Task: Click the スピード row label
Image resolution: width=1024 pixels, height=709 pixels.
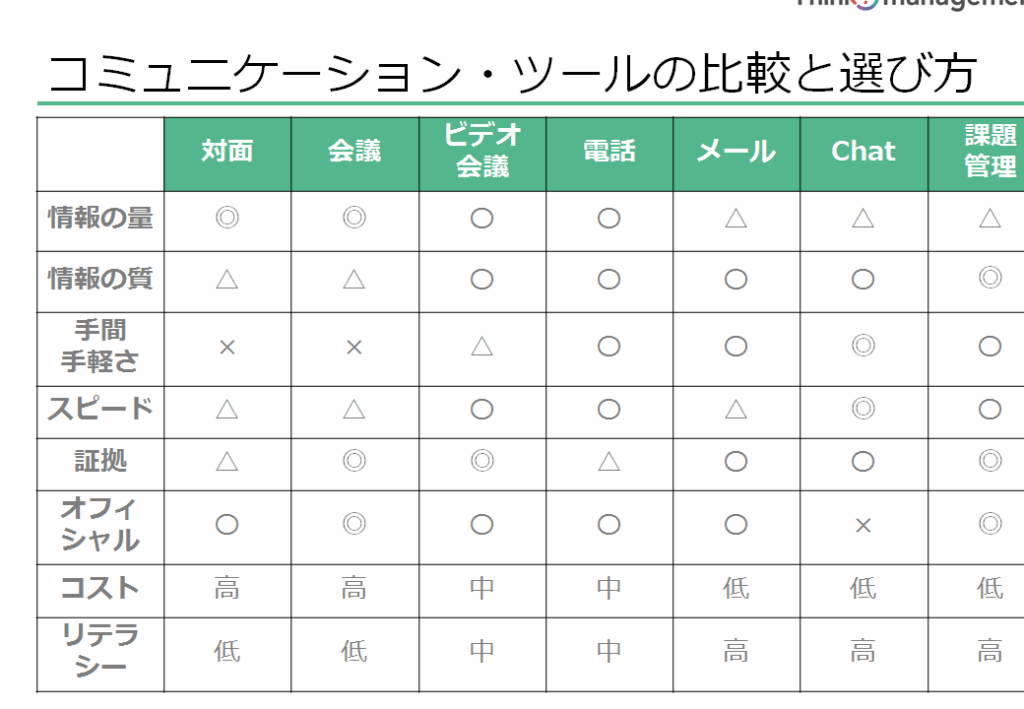Action: (101, 411)
